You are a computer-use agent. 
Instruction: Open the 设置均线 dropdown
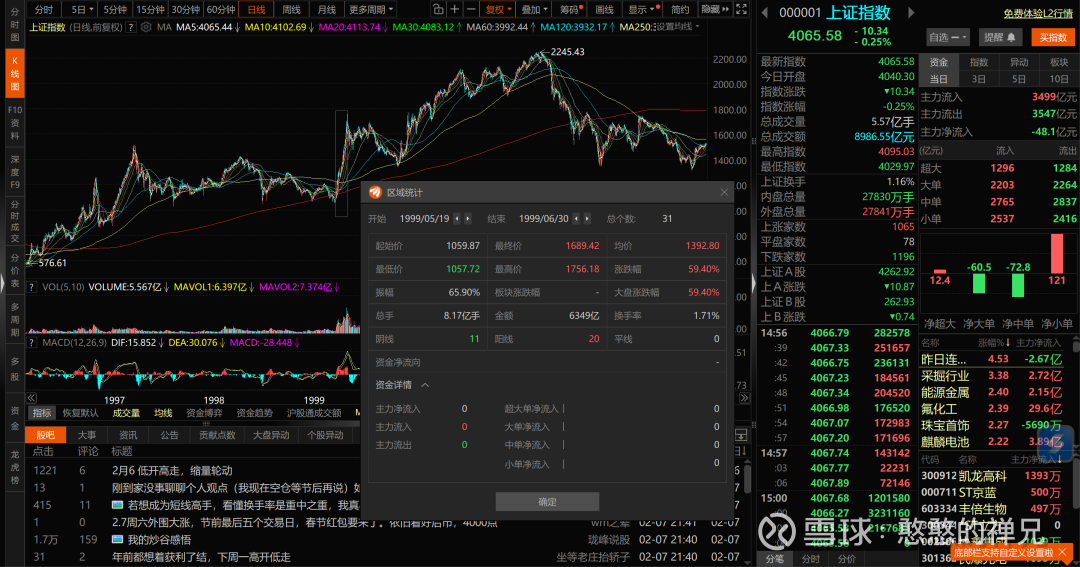[x=676, y=27]
